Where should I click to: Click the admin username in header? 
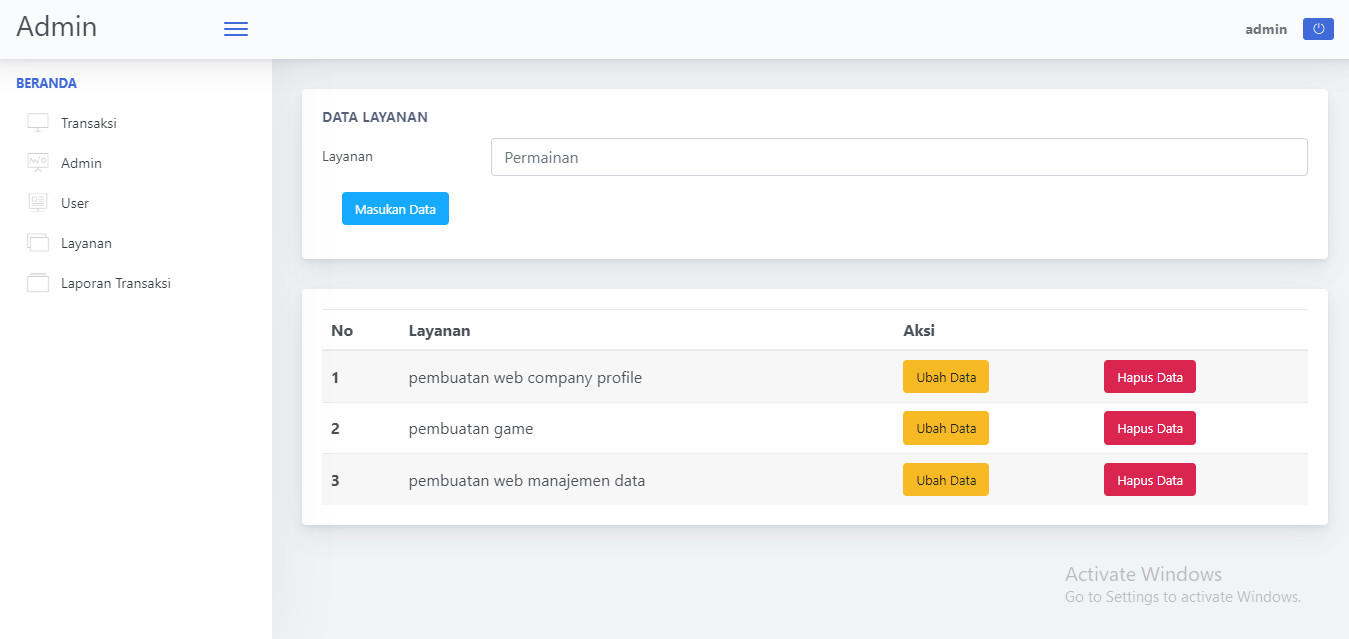(1265, 30)
